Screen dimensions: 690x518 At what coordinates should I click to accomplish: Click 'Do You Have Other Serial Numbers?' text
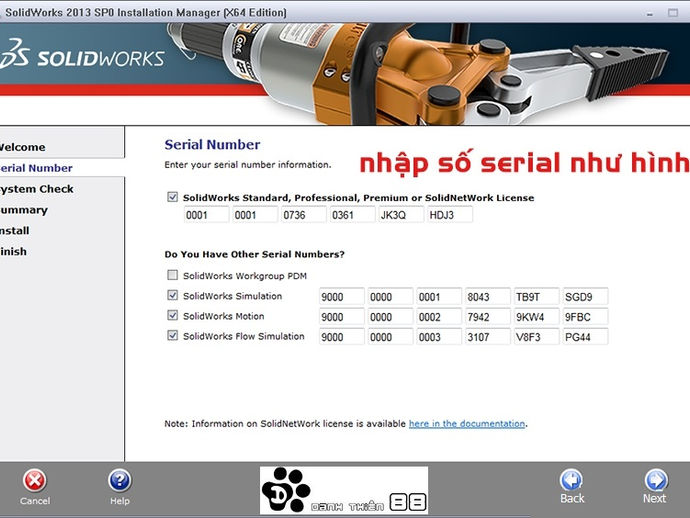(x=254, y=254)
